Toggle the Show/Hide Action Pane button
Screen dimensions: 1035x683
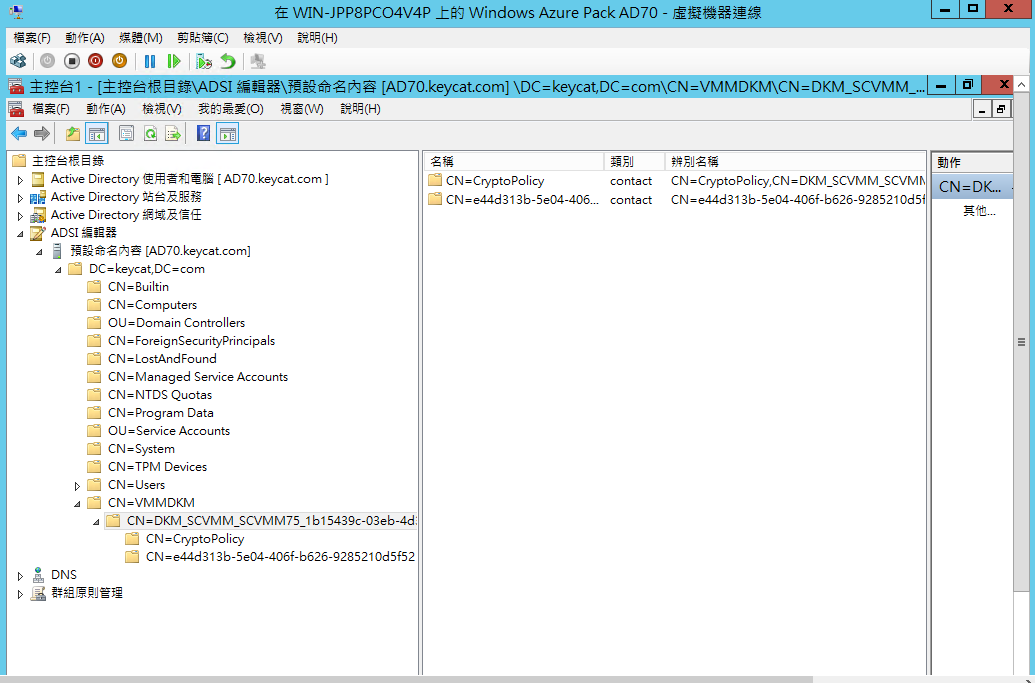point(228,134)
